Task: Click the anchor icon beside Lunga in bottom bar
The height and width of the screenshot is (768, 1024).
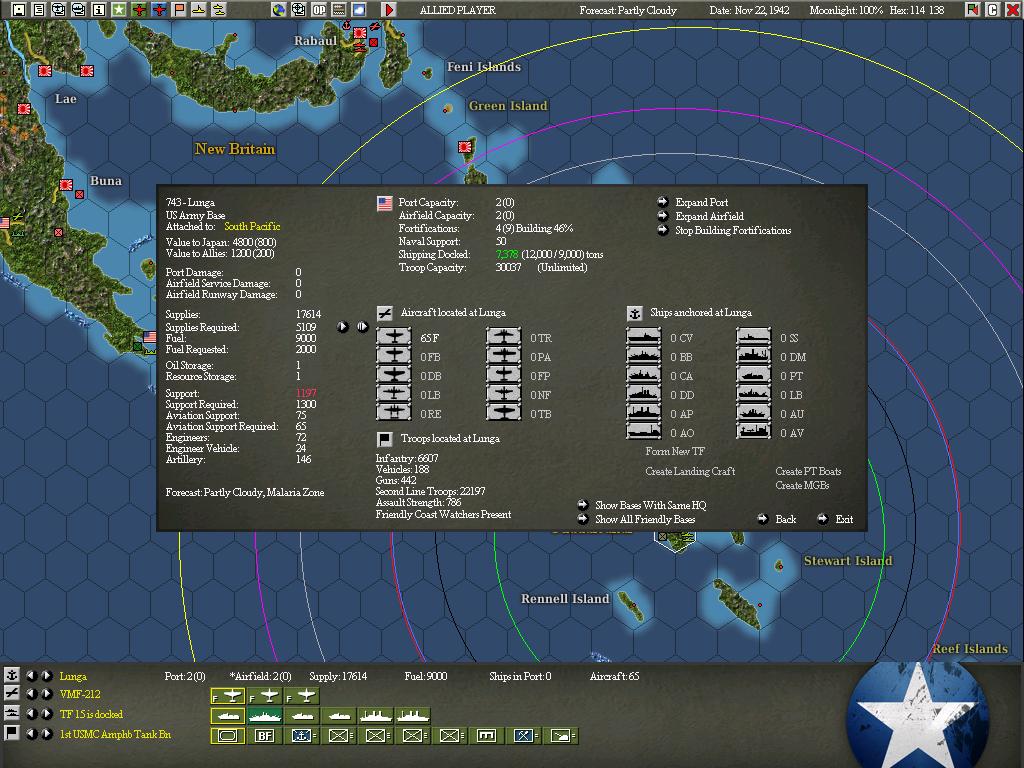Action: (x=11, y=675)
